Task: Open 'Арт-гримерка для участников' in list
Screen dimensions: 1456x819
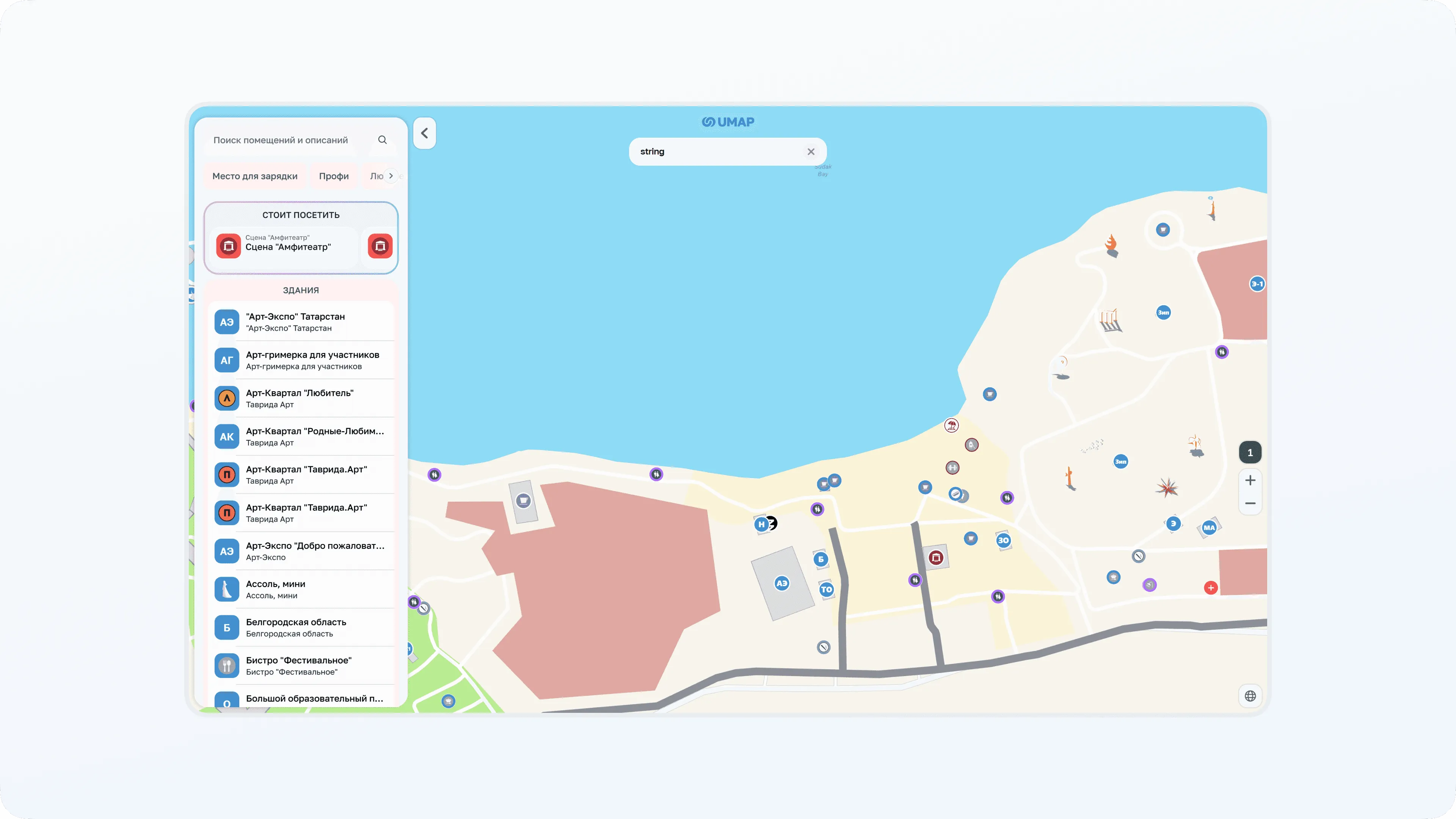Action: 301,360
